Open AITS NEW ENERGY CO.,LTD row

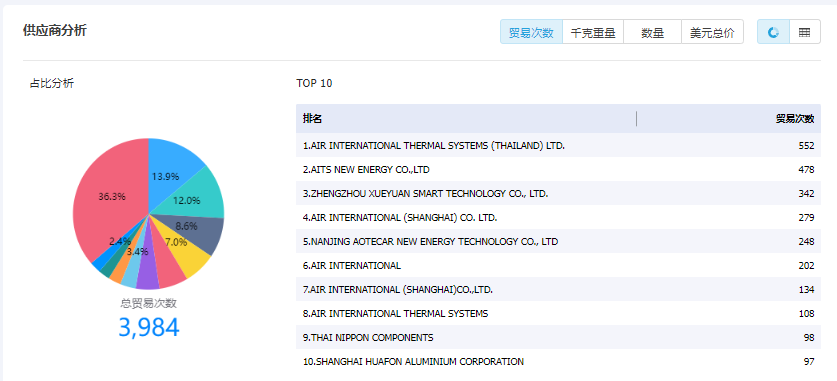tap(558, 170)
